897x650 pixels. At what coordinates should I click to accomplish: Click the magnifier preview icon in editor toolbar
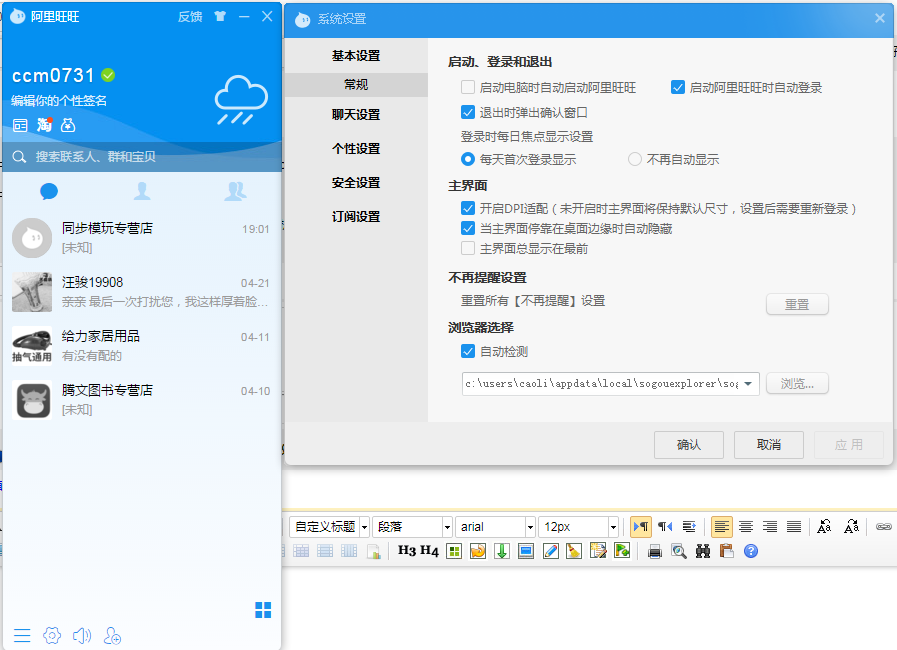click(679, 552)
